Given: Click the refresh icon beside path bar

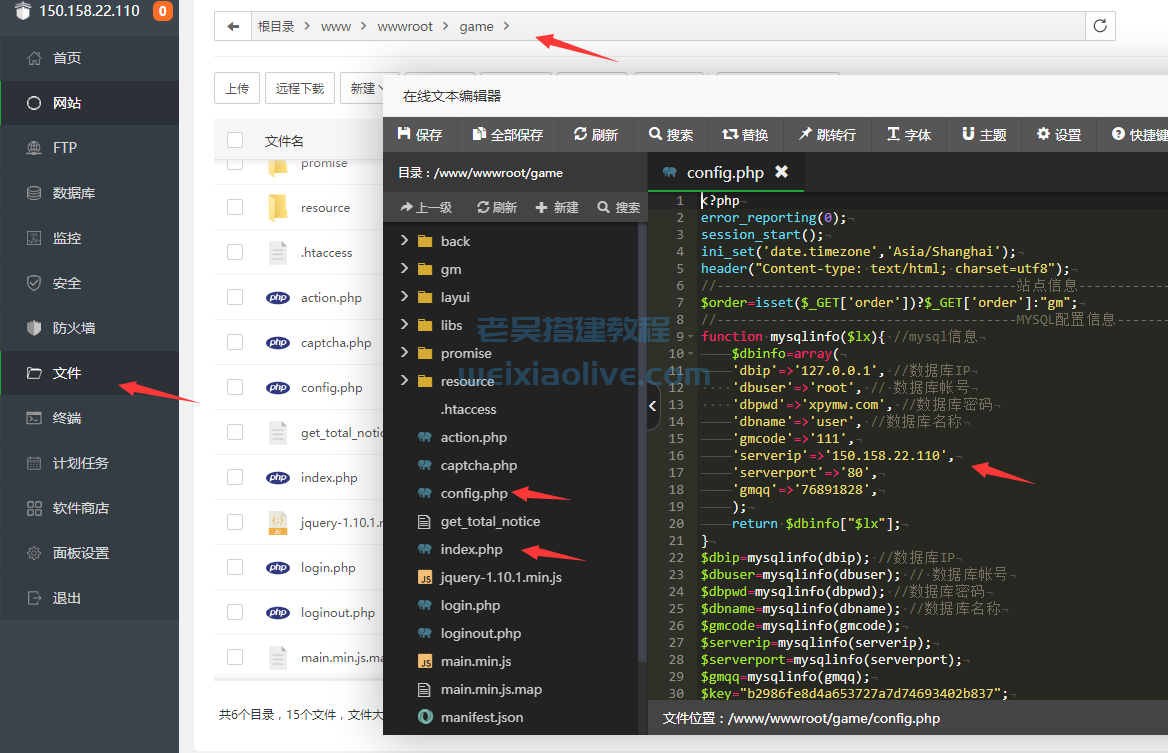Looking at the screenshot, I should 1101,26.
